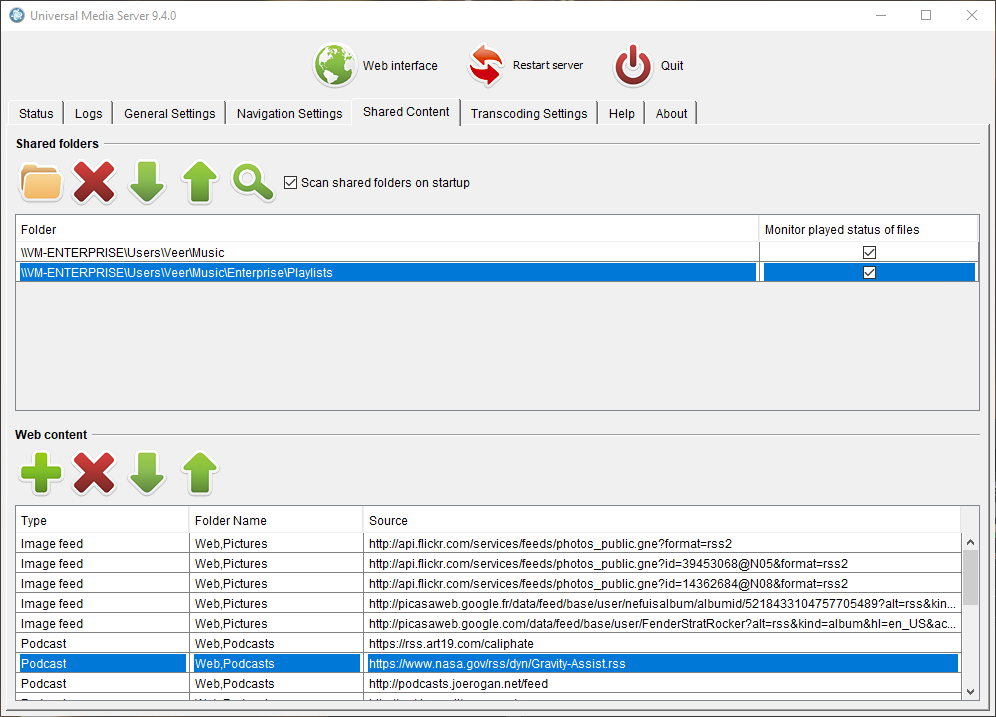Click the Quit power icon

point(633,65)
